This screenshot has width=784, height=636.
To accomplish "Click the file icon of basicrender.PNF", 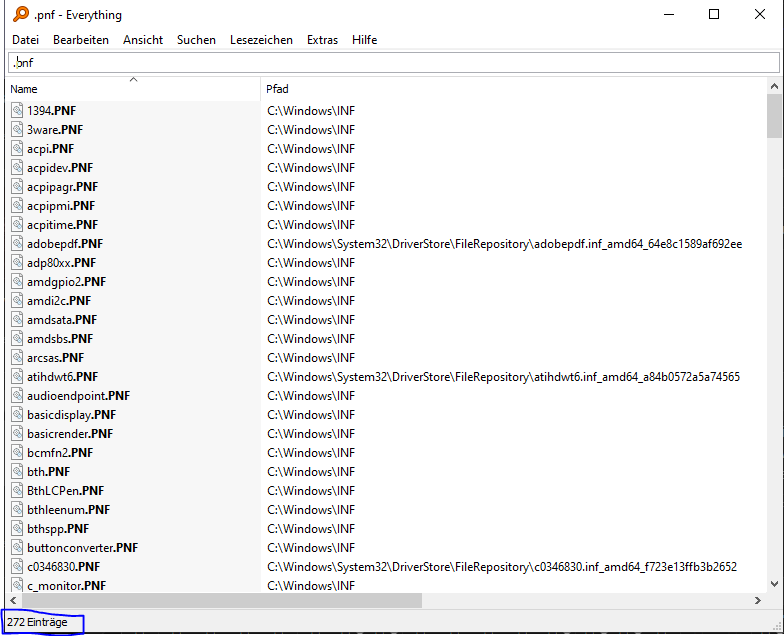I will pos(18,433).
